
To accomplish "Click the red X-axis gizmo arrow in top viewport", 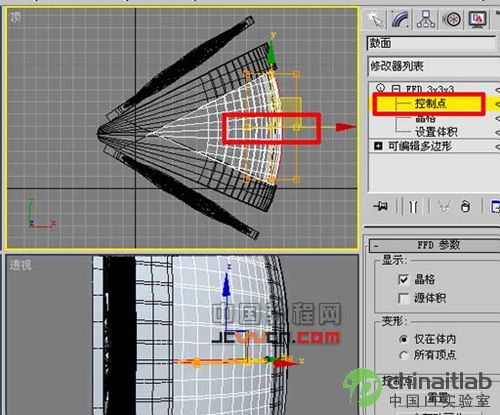I will pyautogui.click(x=346, y=127).
